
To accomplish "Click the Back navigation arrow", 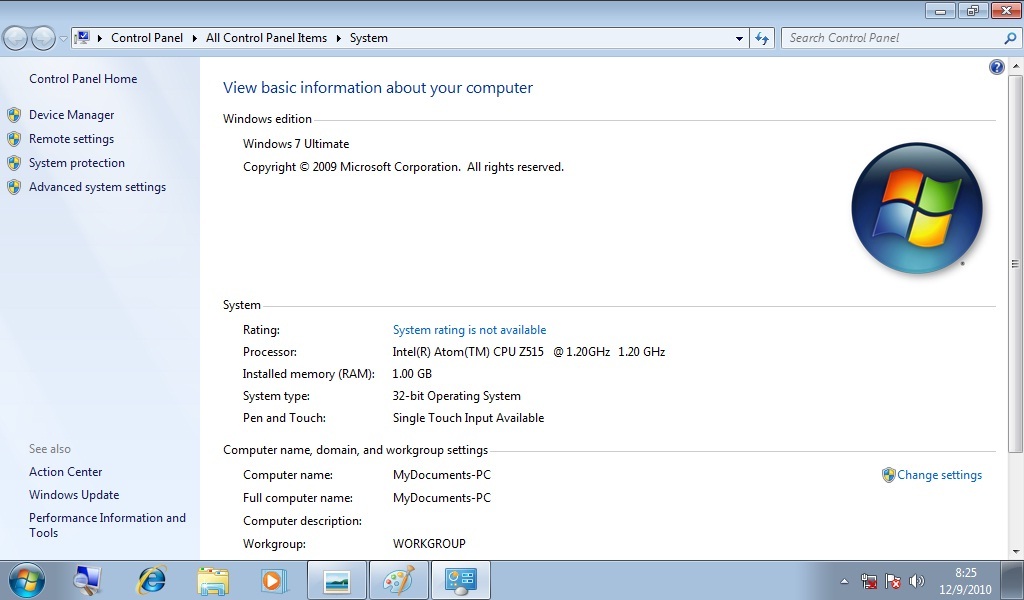I will click(x=15, y=38).
